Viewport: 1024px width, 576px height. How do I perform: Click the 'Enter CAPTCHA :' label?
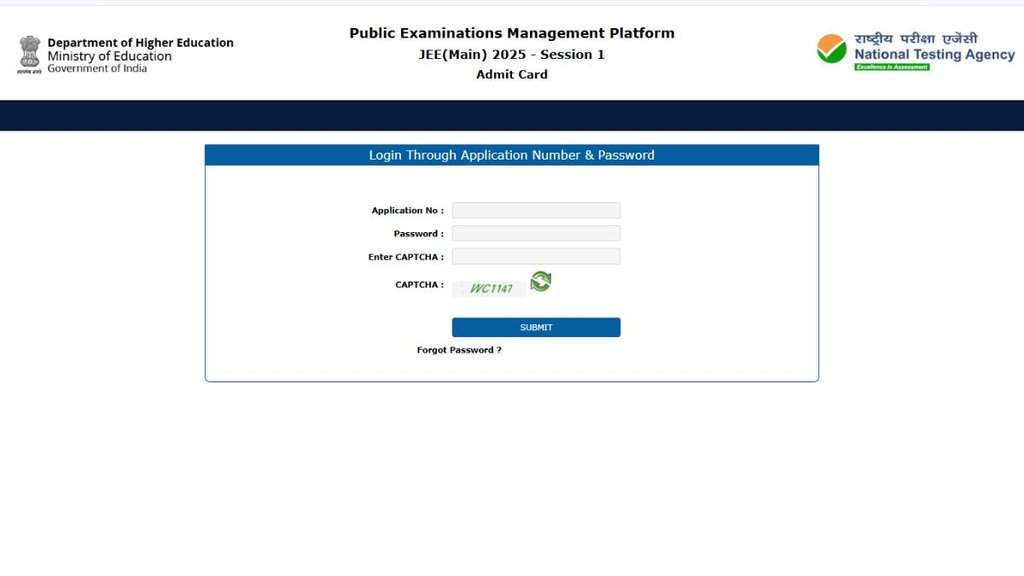pyautogui.click(x=406, y=257)
